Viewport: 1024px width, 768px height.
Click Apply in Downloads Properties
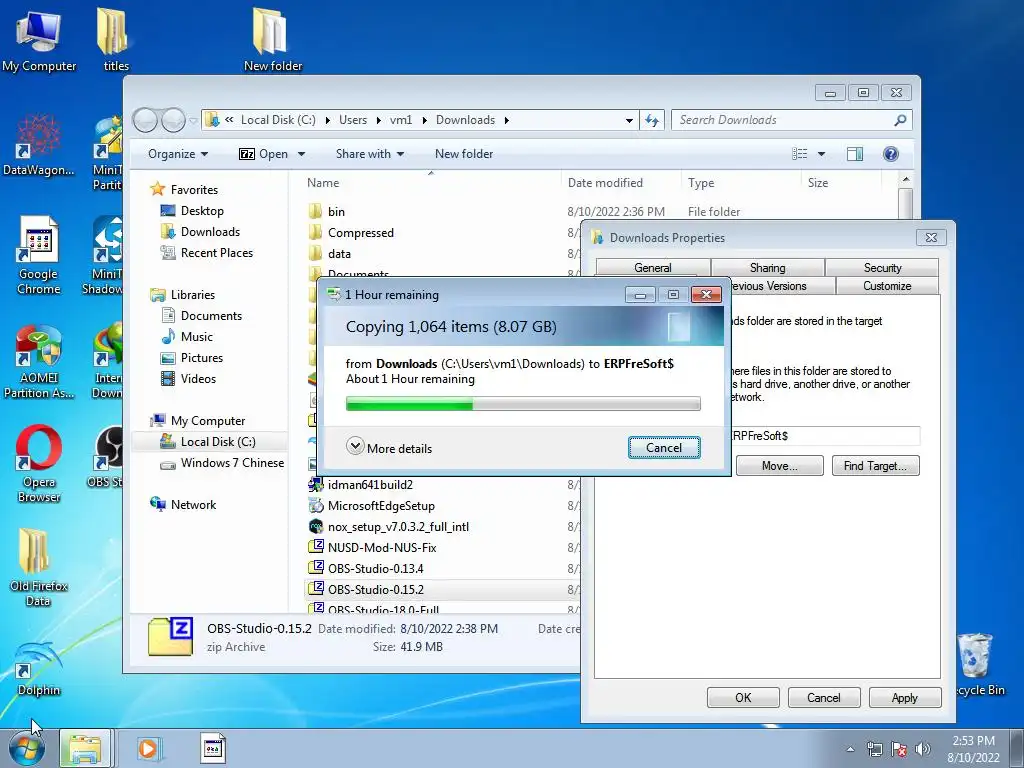click(905, 697)
